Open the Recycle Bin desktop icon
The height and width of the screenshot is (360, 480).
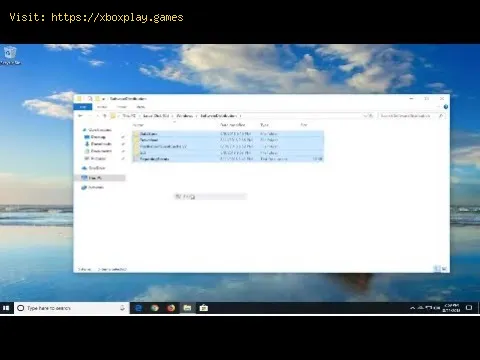click(10, 55)
